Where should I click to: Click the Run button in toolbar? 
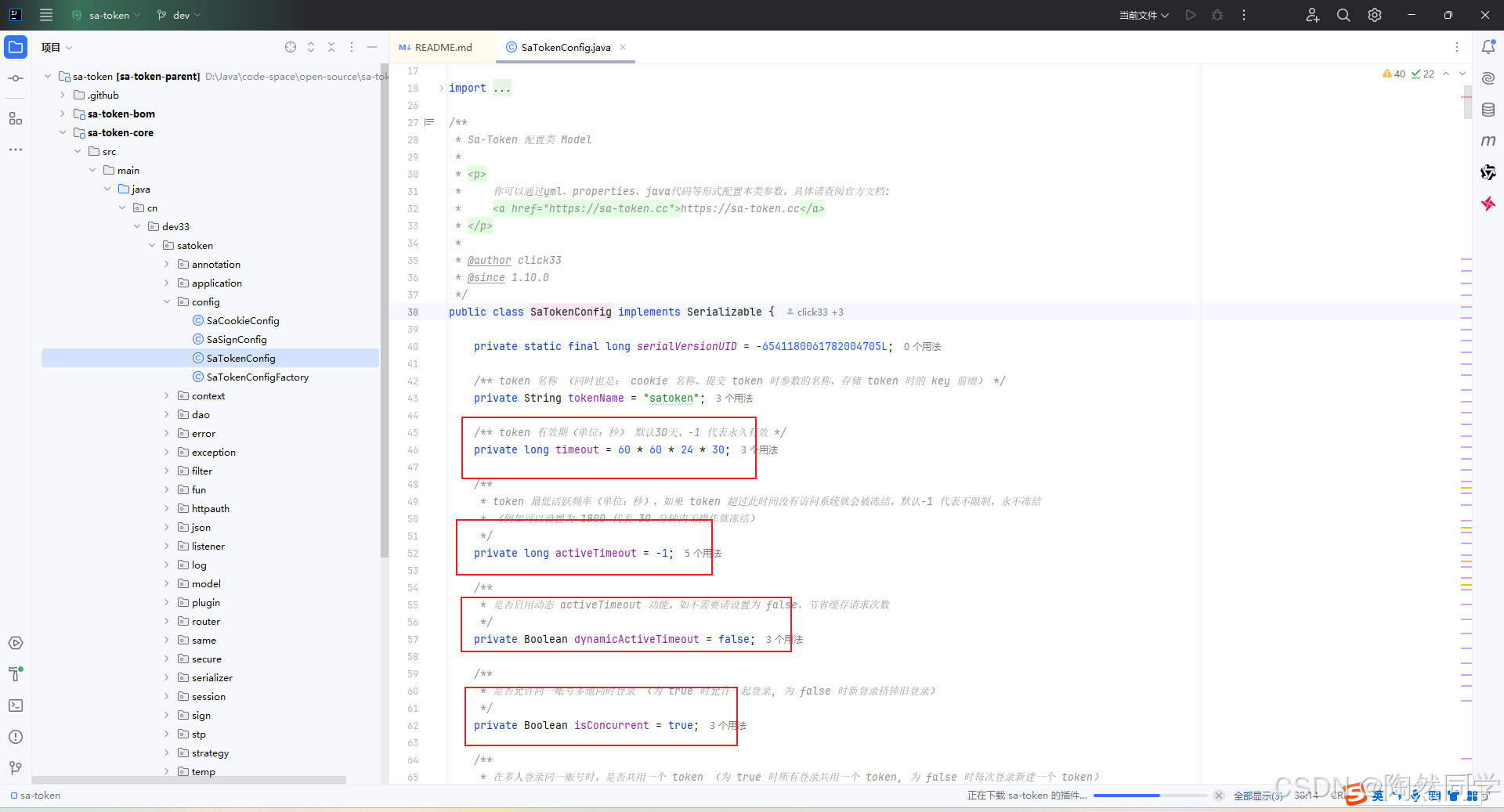coord(1191,15)
